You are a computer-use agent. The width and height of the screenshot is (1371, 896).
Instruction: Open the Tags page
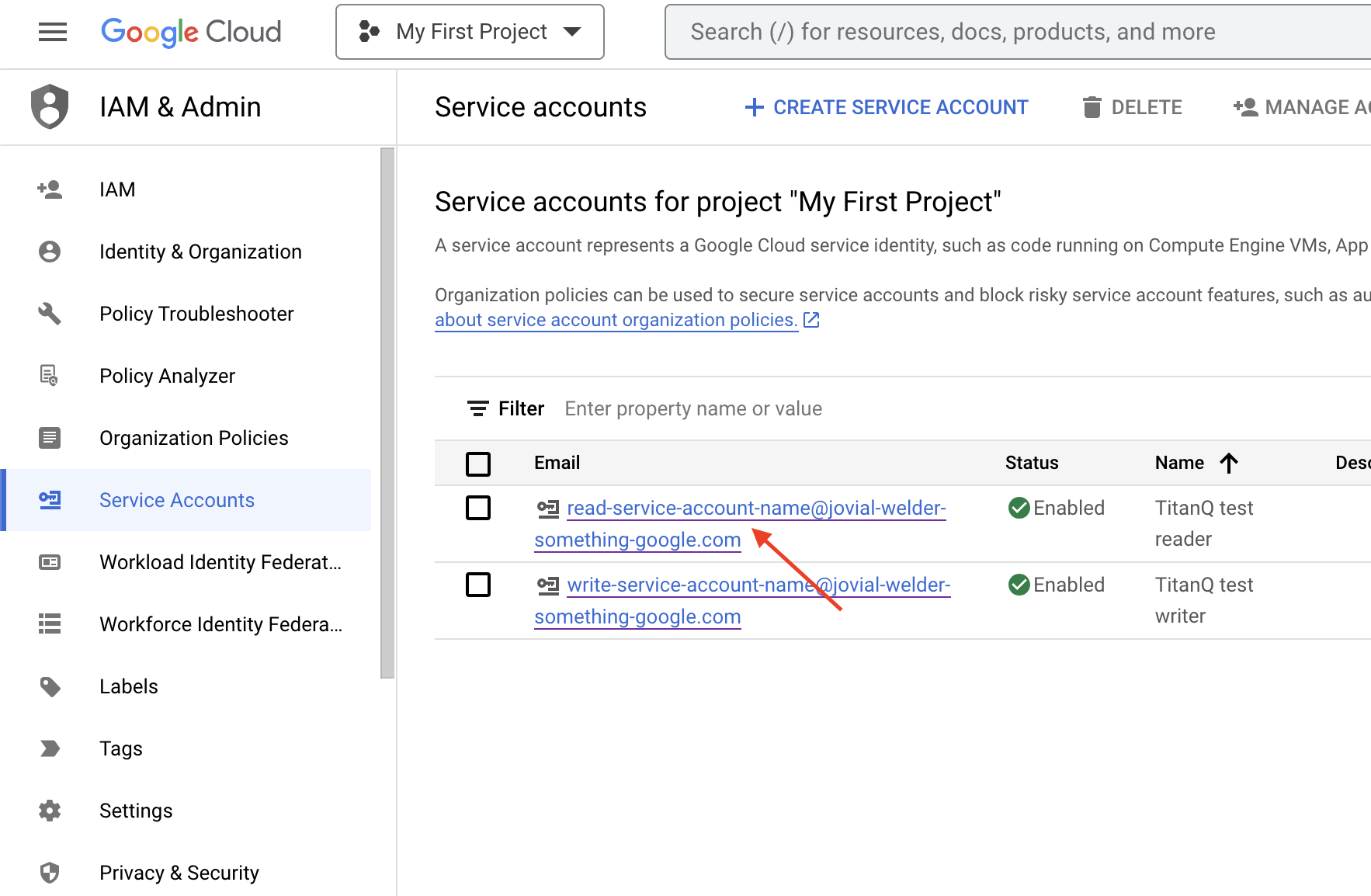pos(121,748)
